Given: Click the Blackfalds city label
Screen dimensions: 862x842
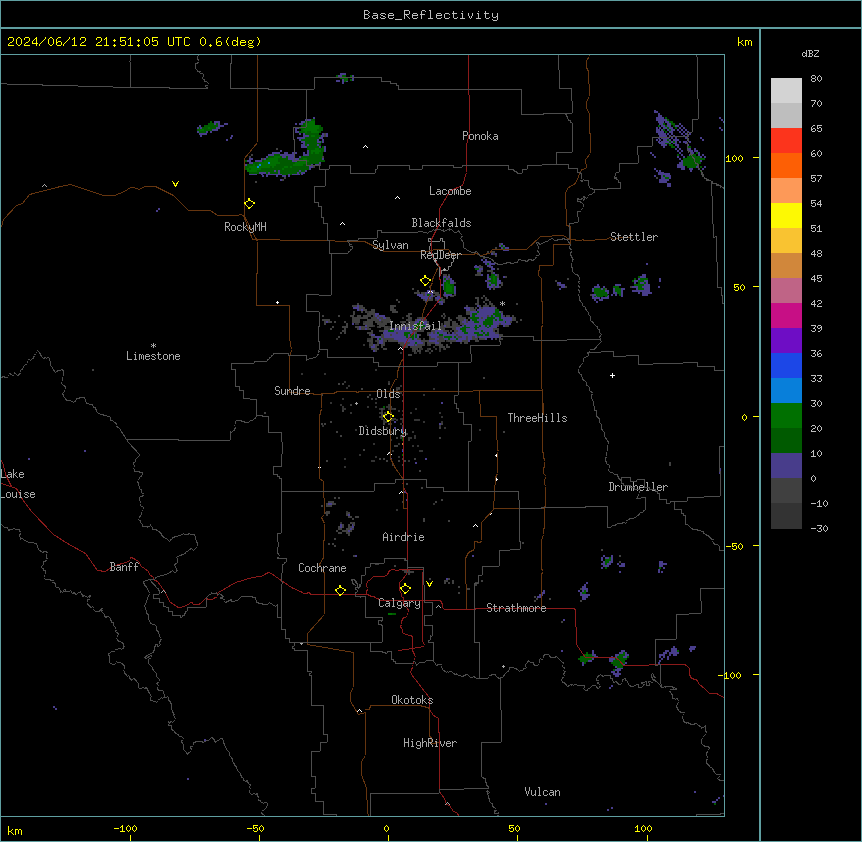Looking at the screenshot, I should [441, 223].
